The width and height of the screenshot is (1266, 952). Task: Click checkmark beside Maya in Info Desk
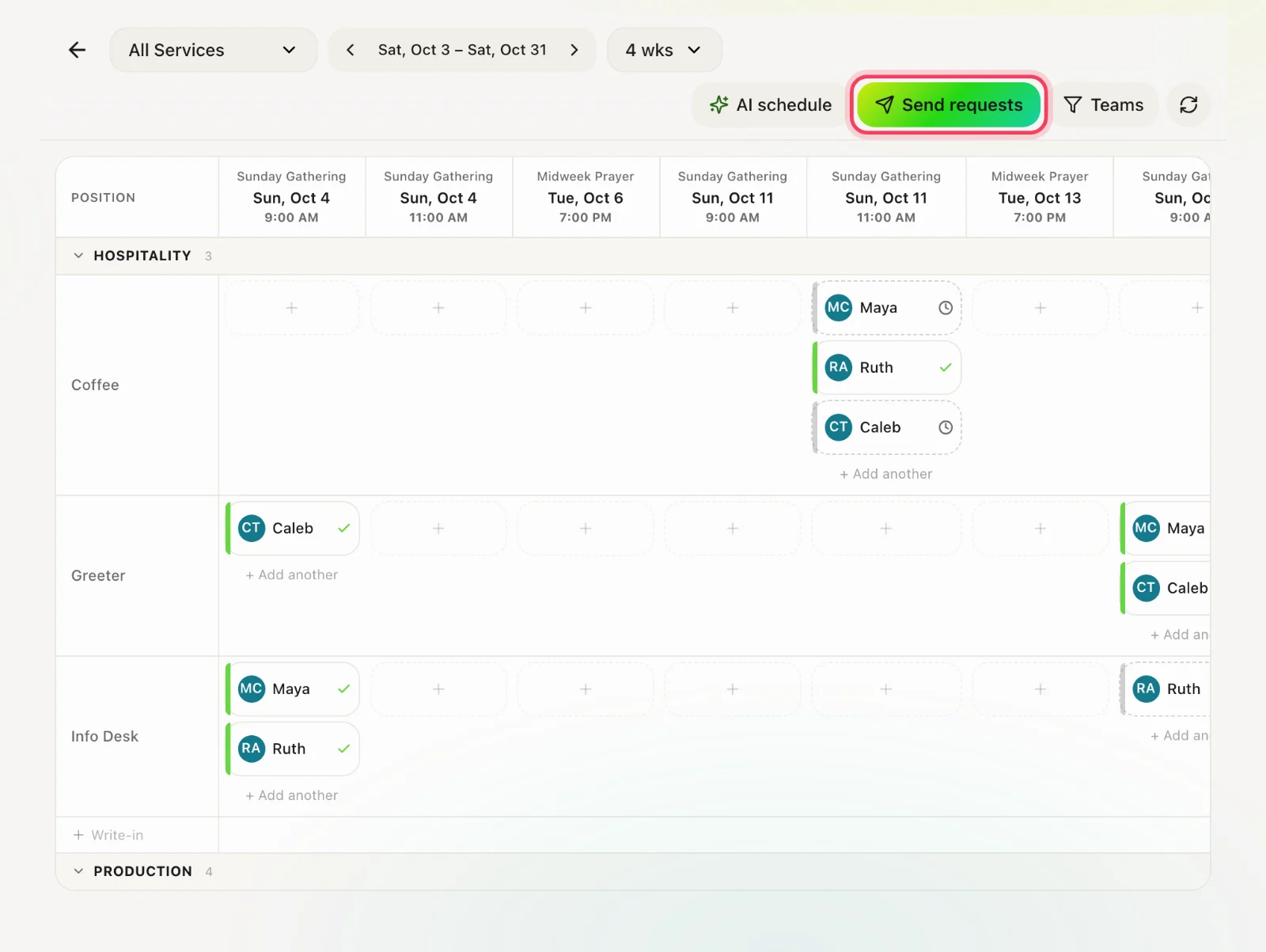point(344,688)
